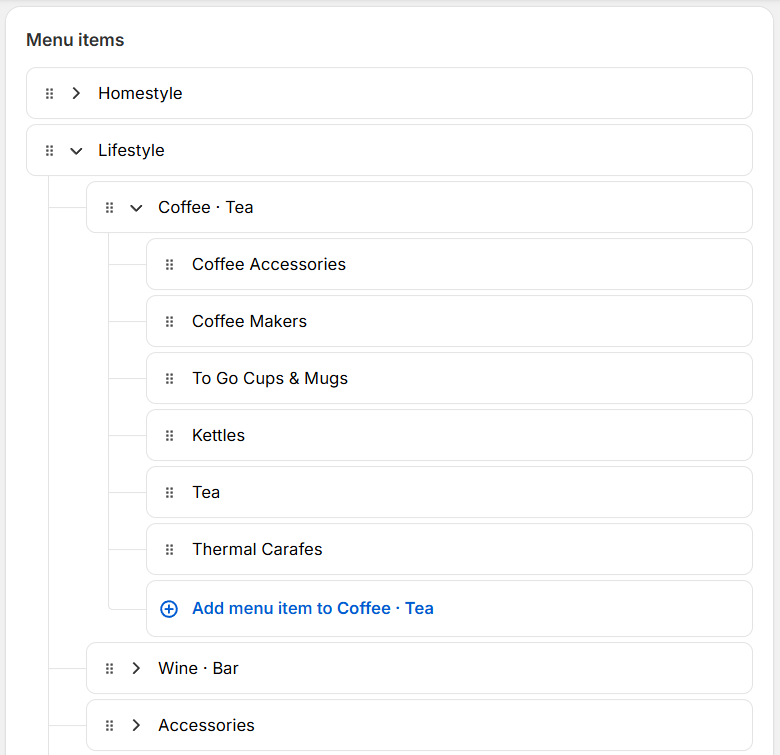780x755 pixels.
Task: Select the To Go Cups & Mugs item
Action: point(270,378)
